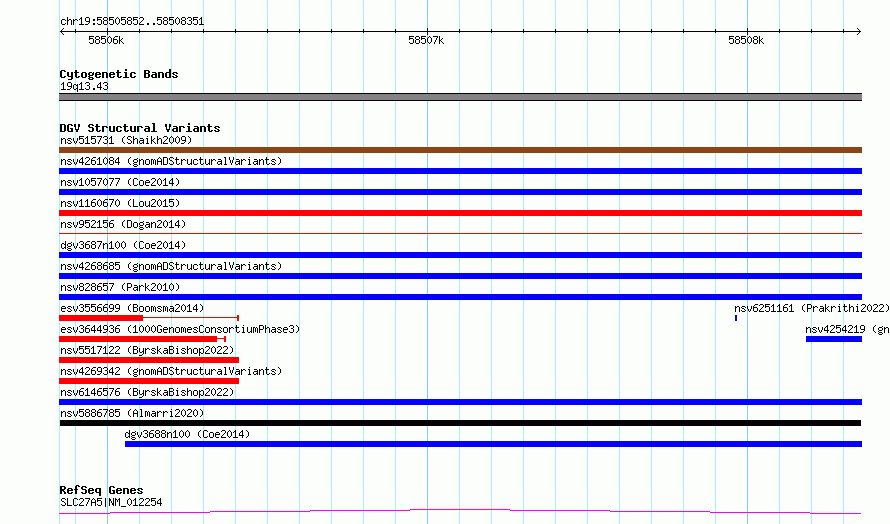Click the red bar under nsv4269342
The height and width of the screenshot is (524, 890).
click(149, 381)
